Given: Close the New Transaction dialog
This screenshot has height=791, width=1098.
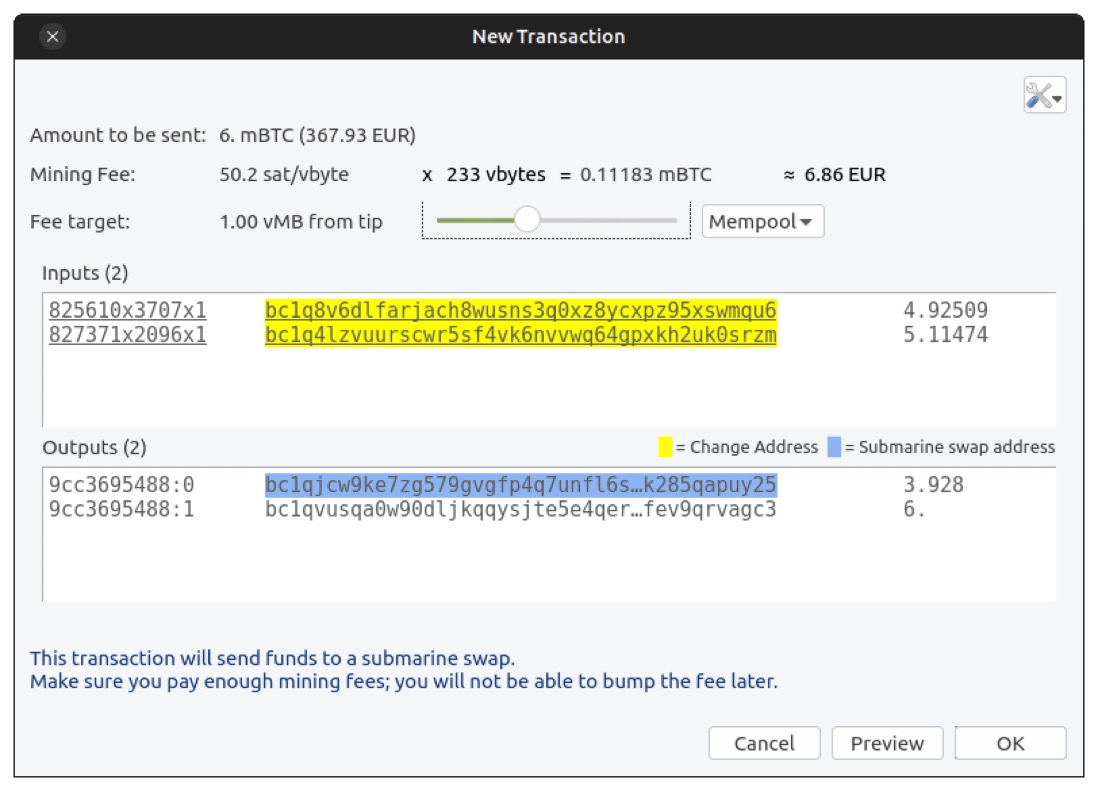Looking at the screenshot, I should [x=53, y=37].
